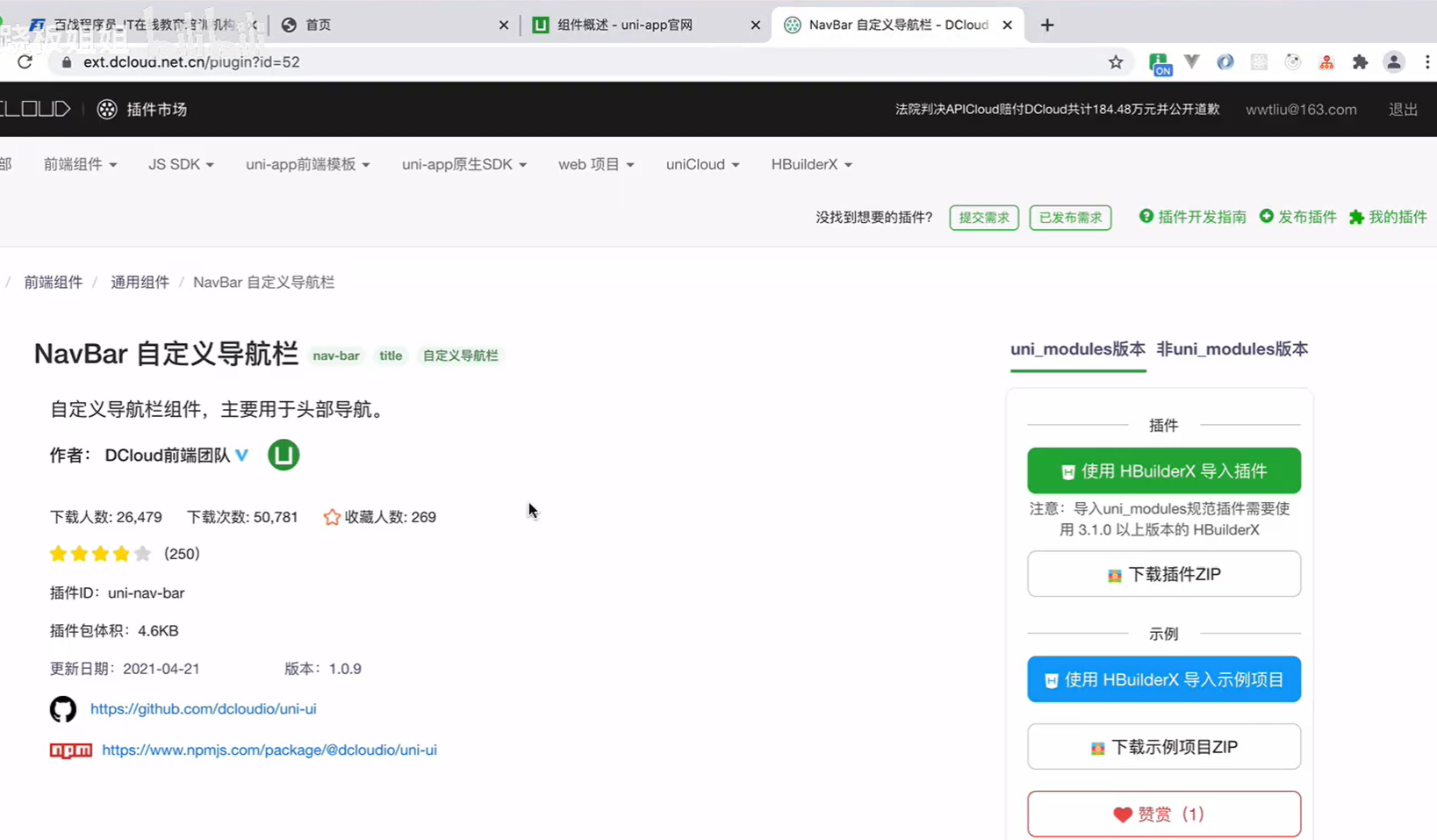Open the npmjs.com @dcloudio/uni-ui link
The image size is (1437, 840).
tap(269, 750)
